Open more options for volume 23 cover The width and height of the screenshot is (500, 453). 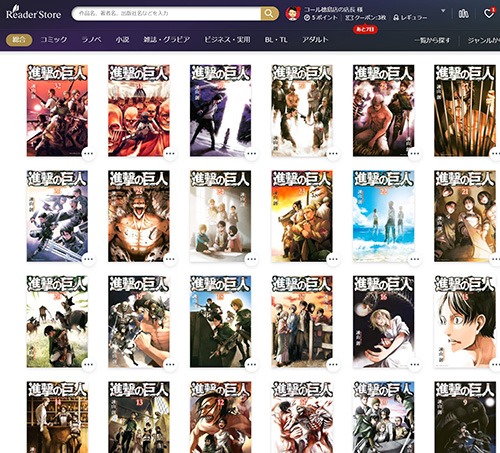tap(333, 259)
